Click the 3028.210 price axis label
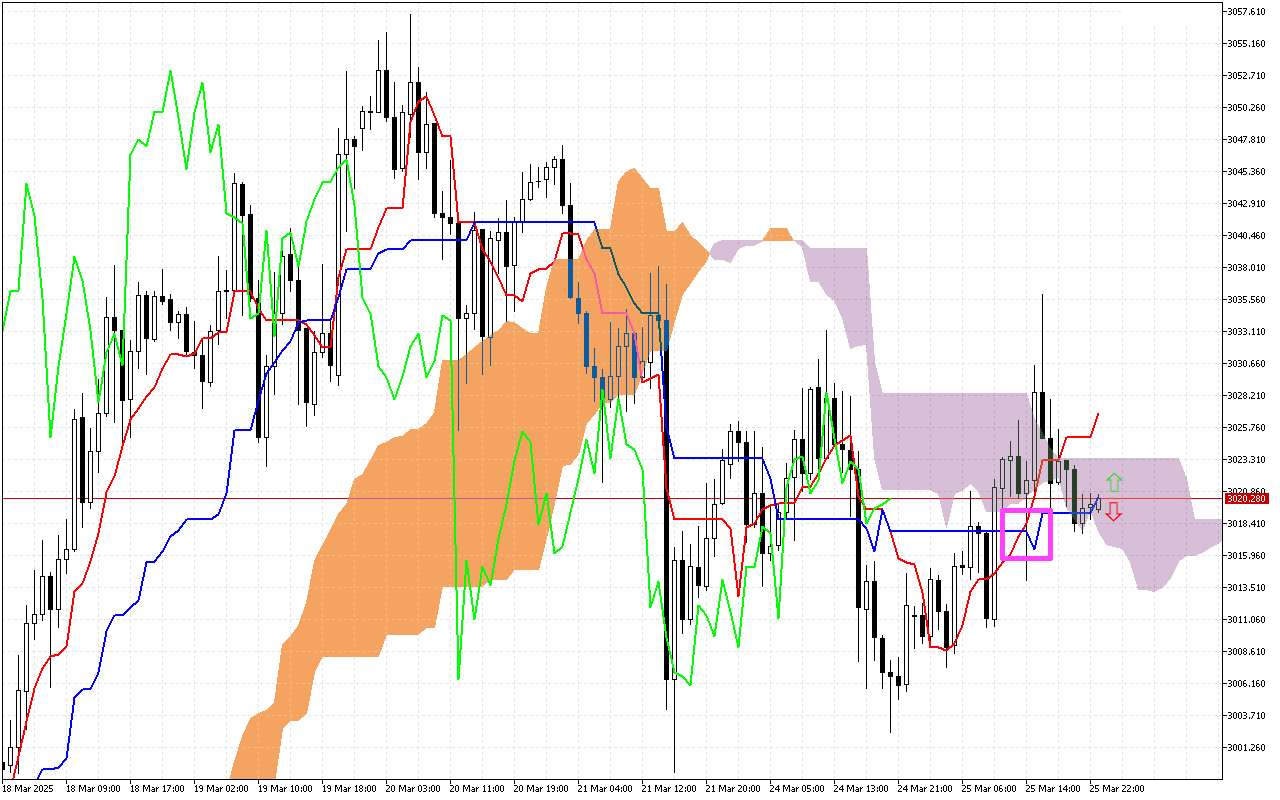The height and width of the screenshot is (800, 1280). [x=1247, y=396]
